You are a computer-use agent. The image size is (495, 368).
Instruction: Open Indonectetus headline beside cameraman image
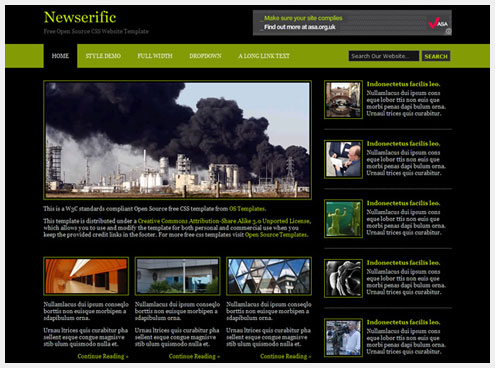pyautogui.click(x=403, y=322)
